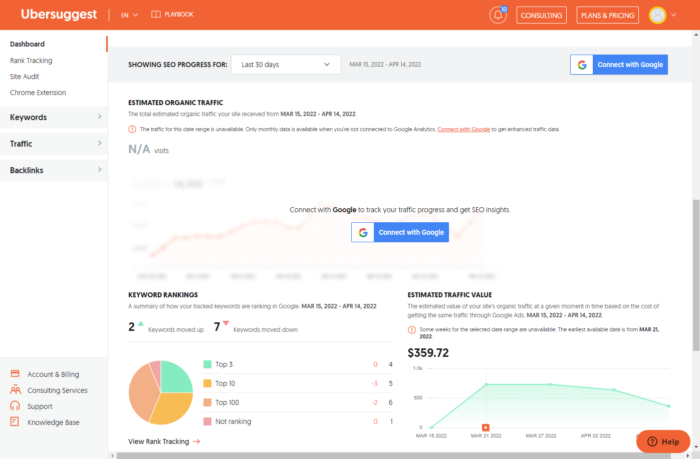
Task: Open Account & Billing page
Action: tap(53, 374)
